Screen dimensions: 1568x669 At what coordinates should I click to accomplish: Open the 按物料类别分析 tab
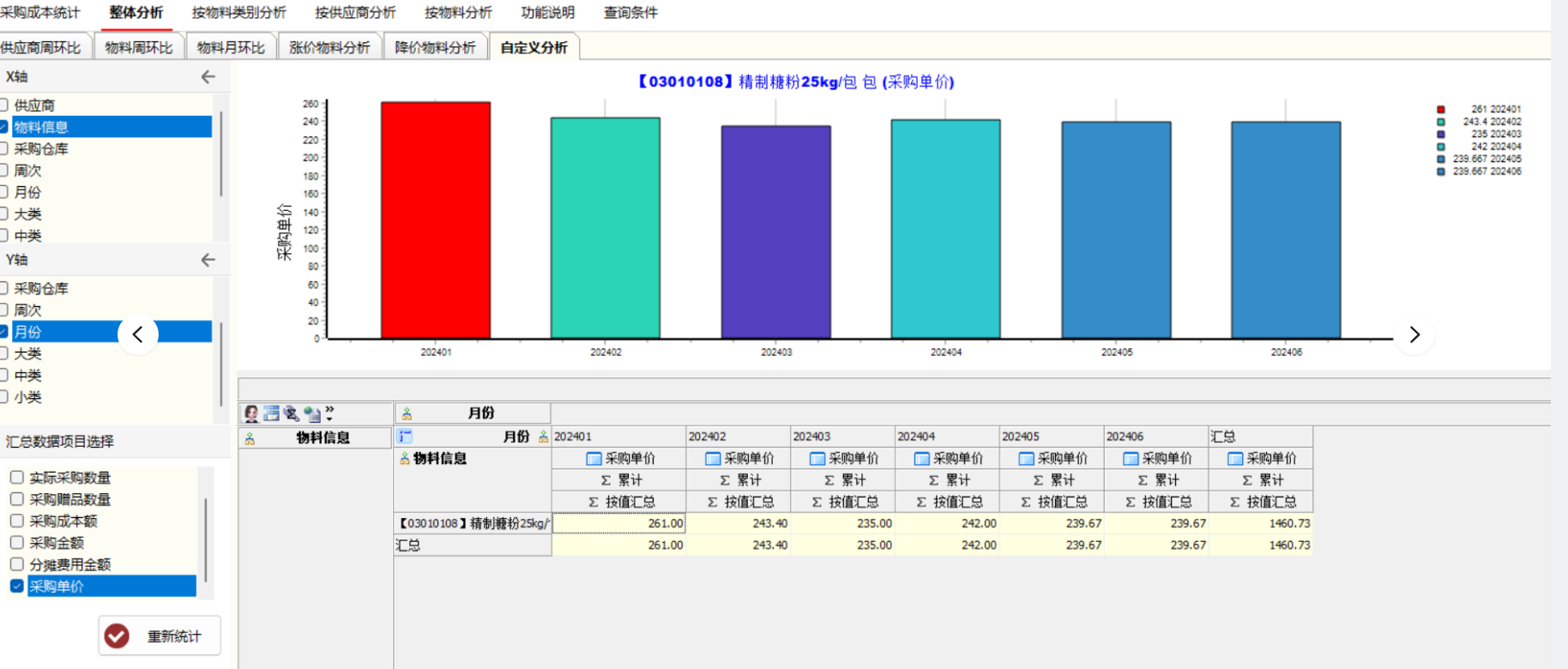238,13
